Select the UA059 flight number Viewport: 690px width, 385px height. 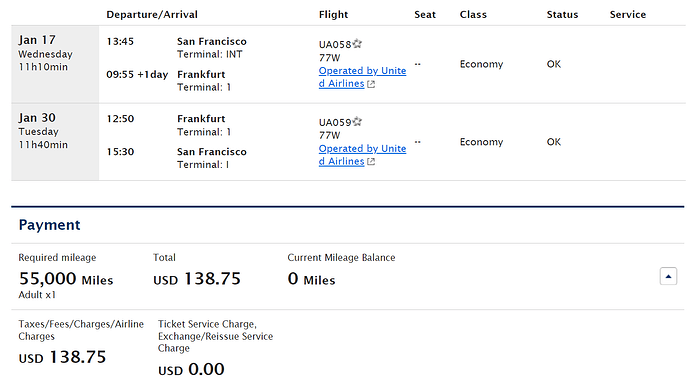335,122
